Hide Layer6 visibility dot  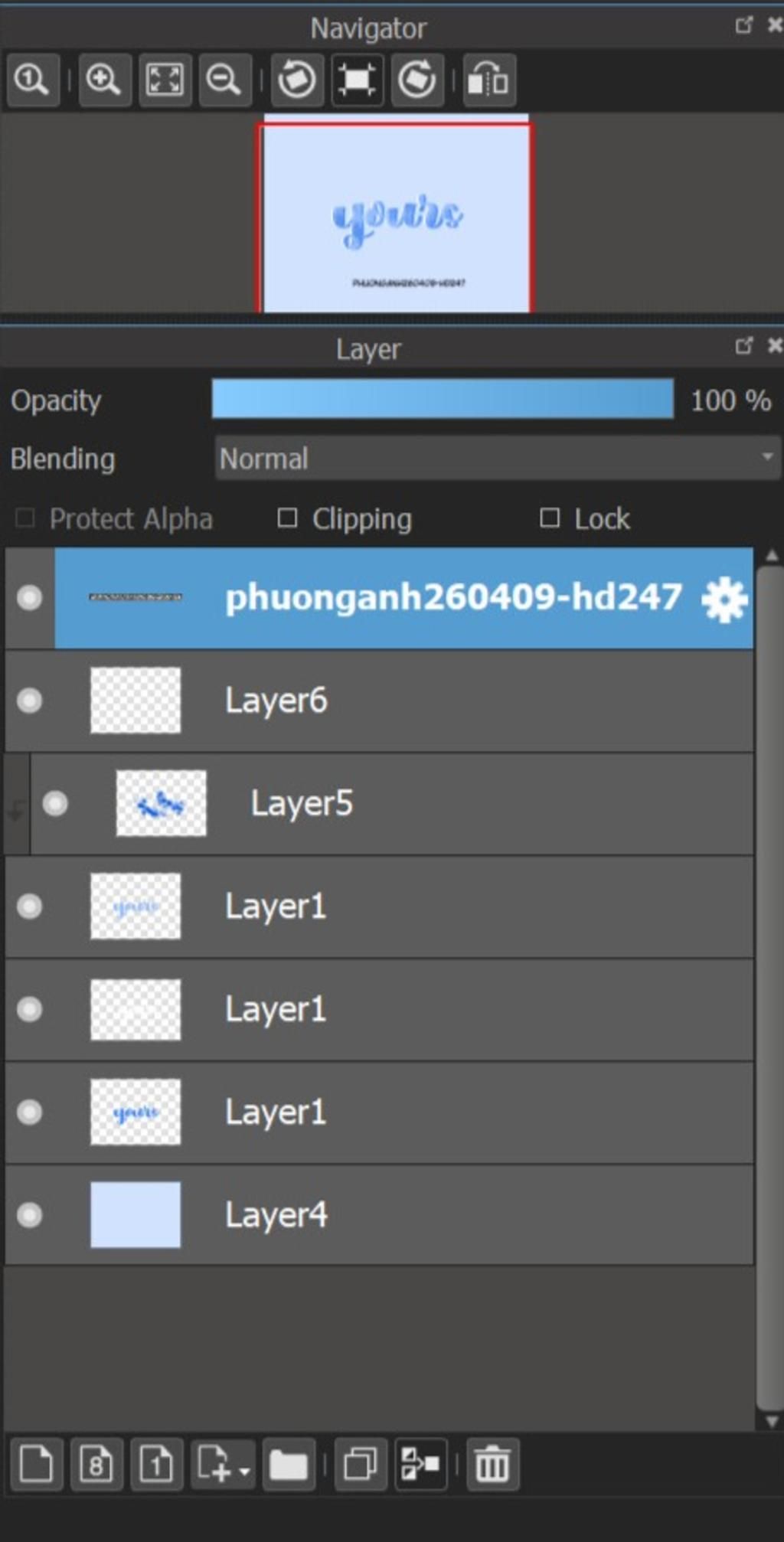click(x=30, y=701)
